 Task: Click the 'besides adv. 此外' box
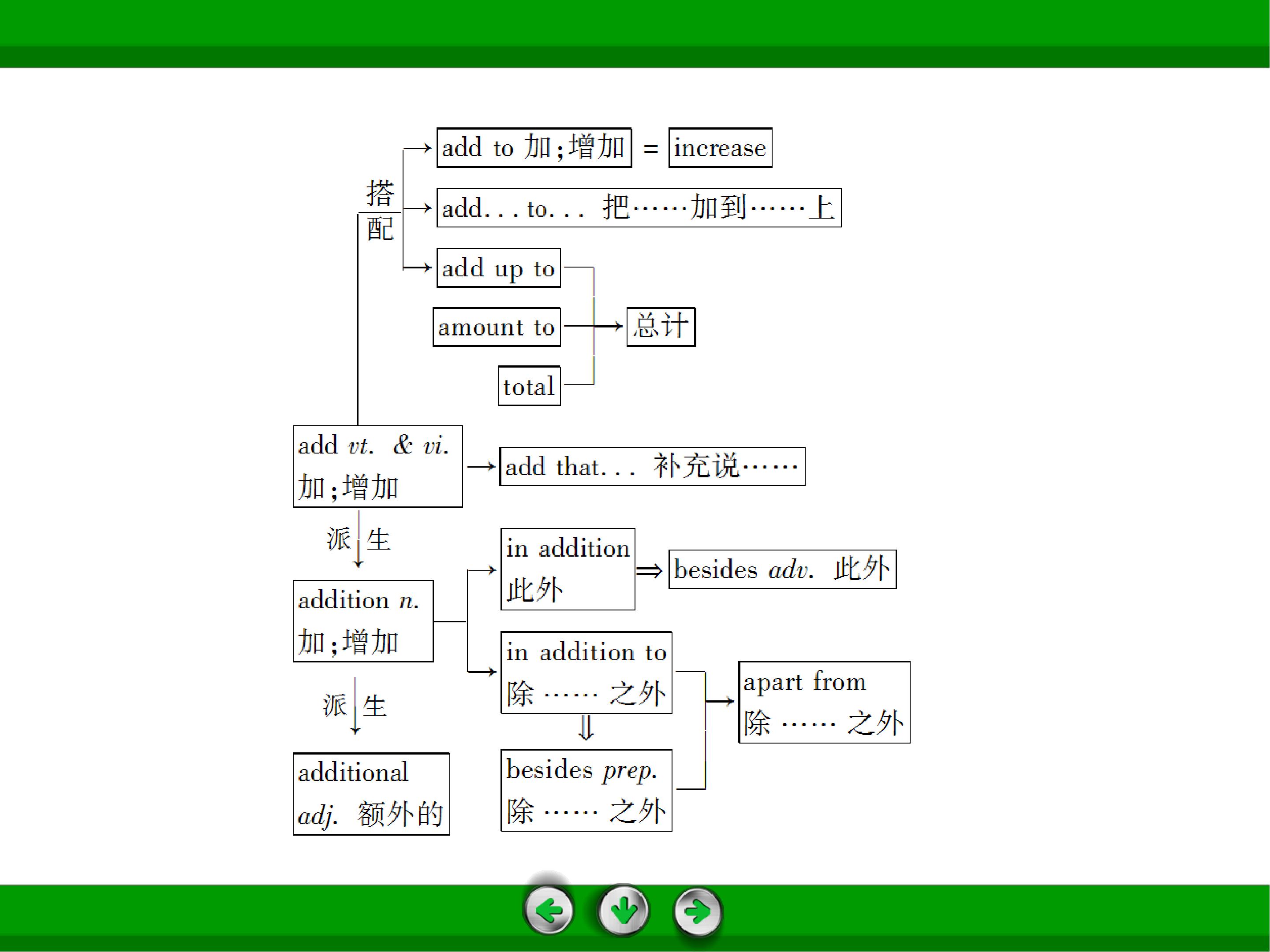coord(783,569)
